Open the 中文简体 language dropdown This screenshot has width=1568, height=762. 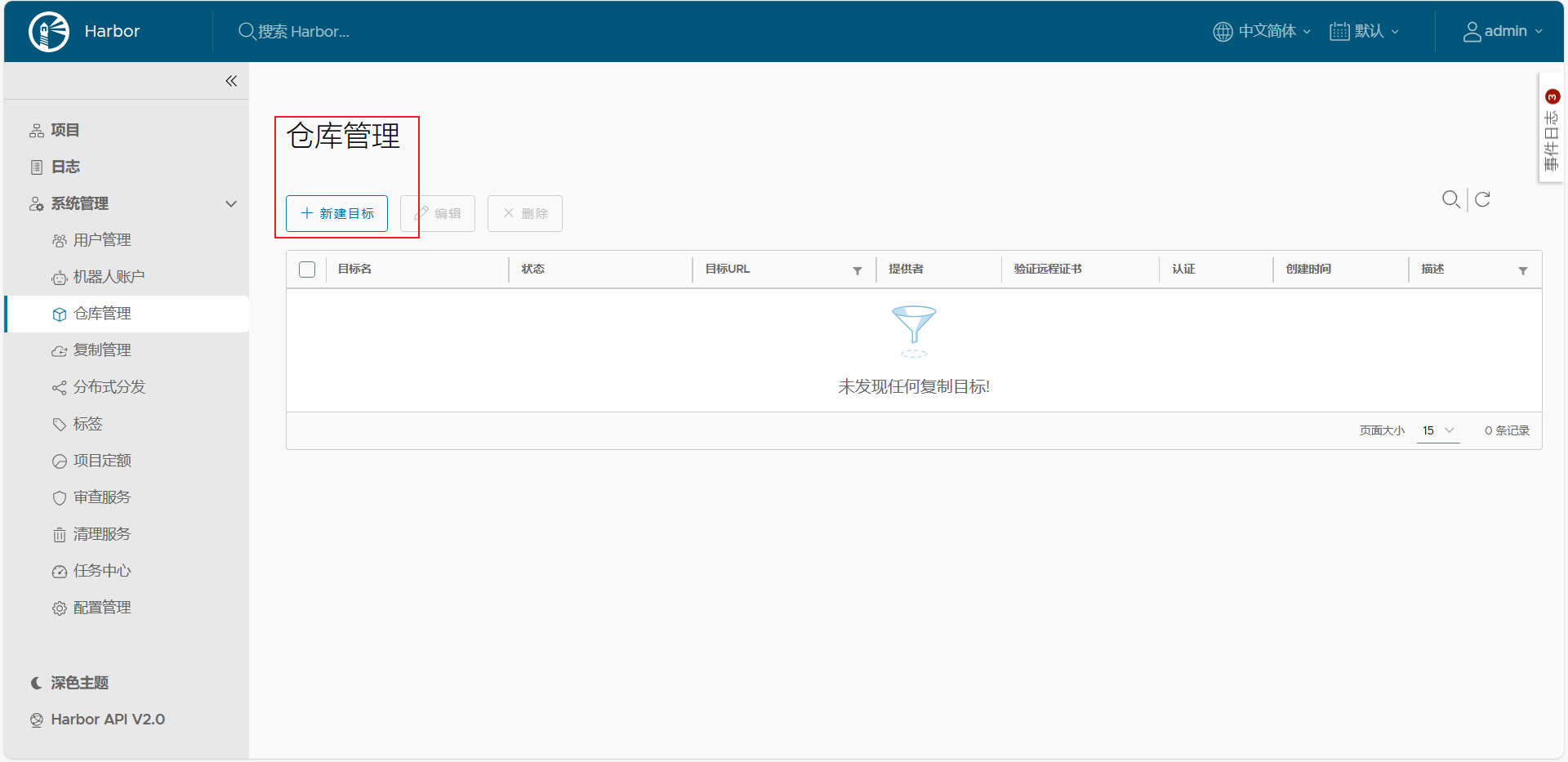coord(1262,31)
